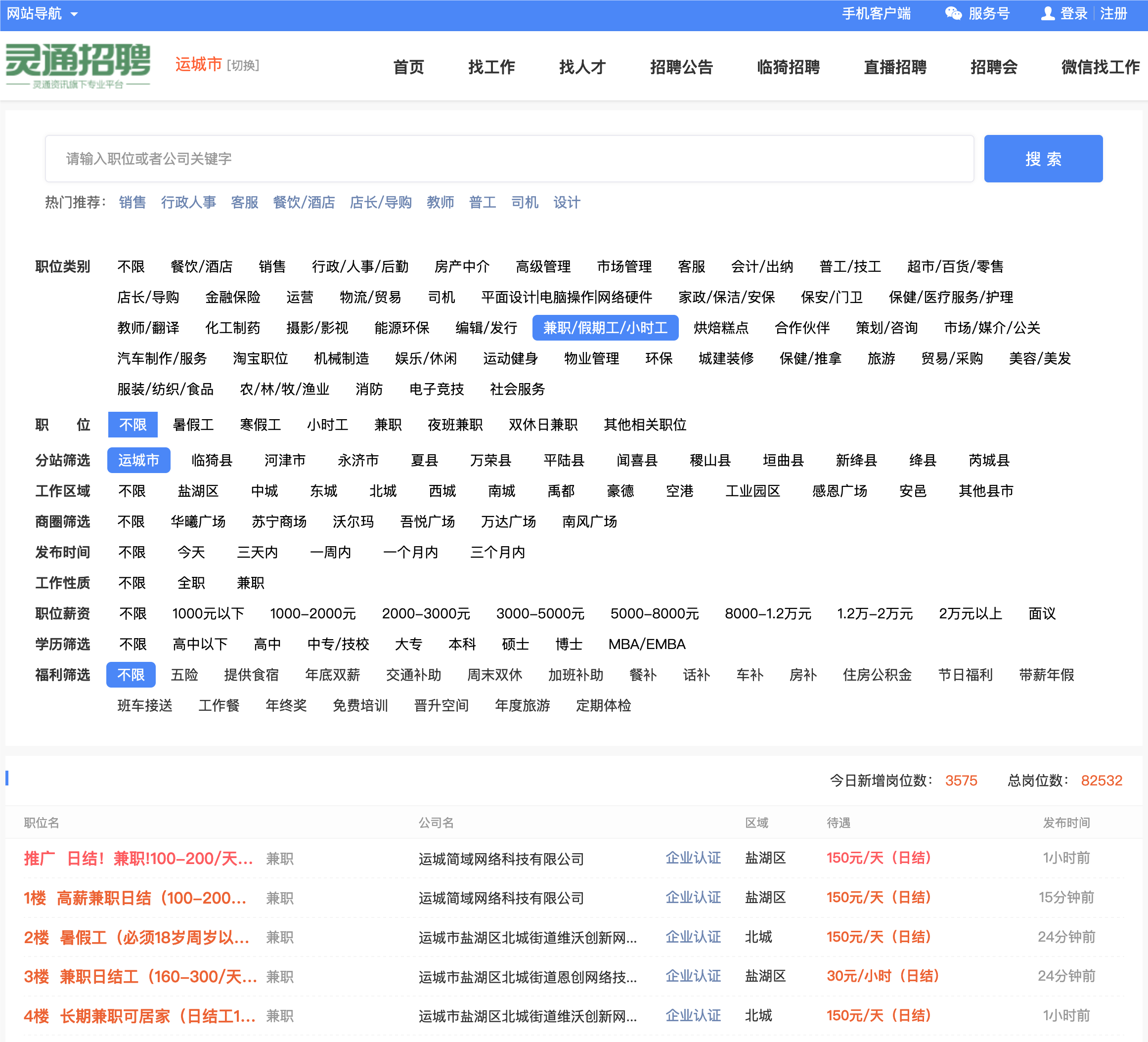Filter salary 面议
The height and width of the screenshot is (1042, 1148).
[x=1042, y=614]
